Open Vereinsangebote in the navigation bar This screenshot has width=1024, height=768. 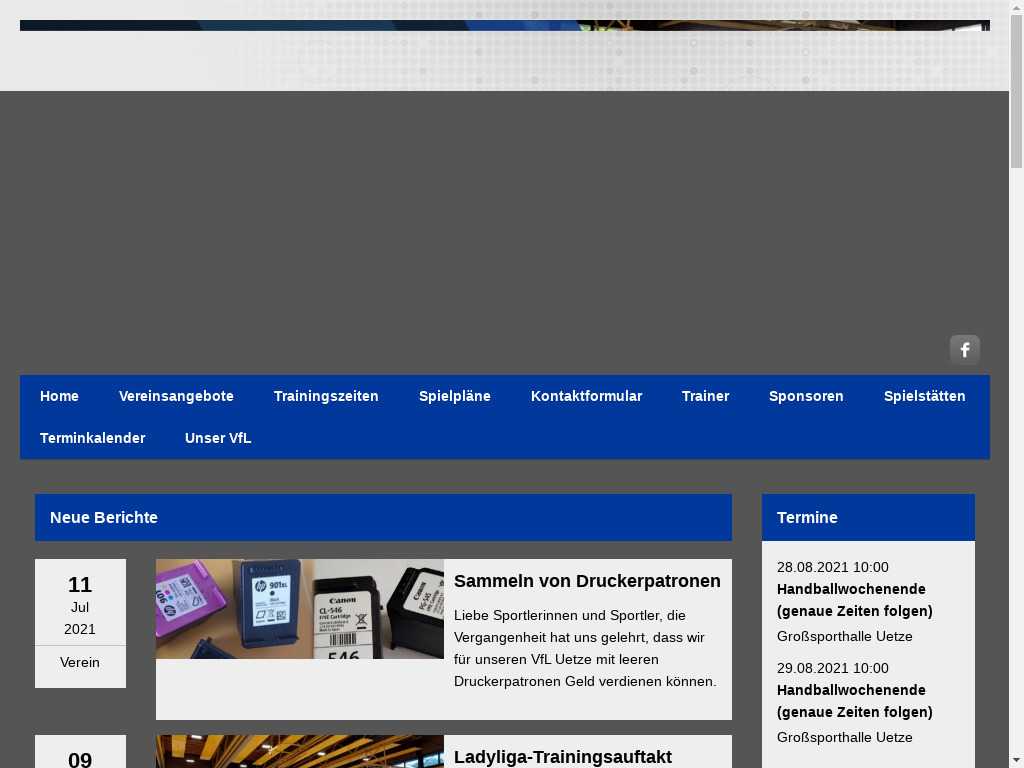(176, 396)
